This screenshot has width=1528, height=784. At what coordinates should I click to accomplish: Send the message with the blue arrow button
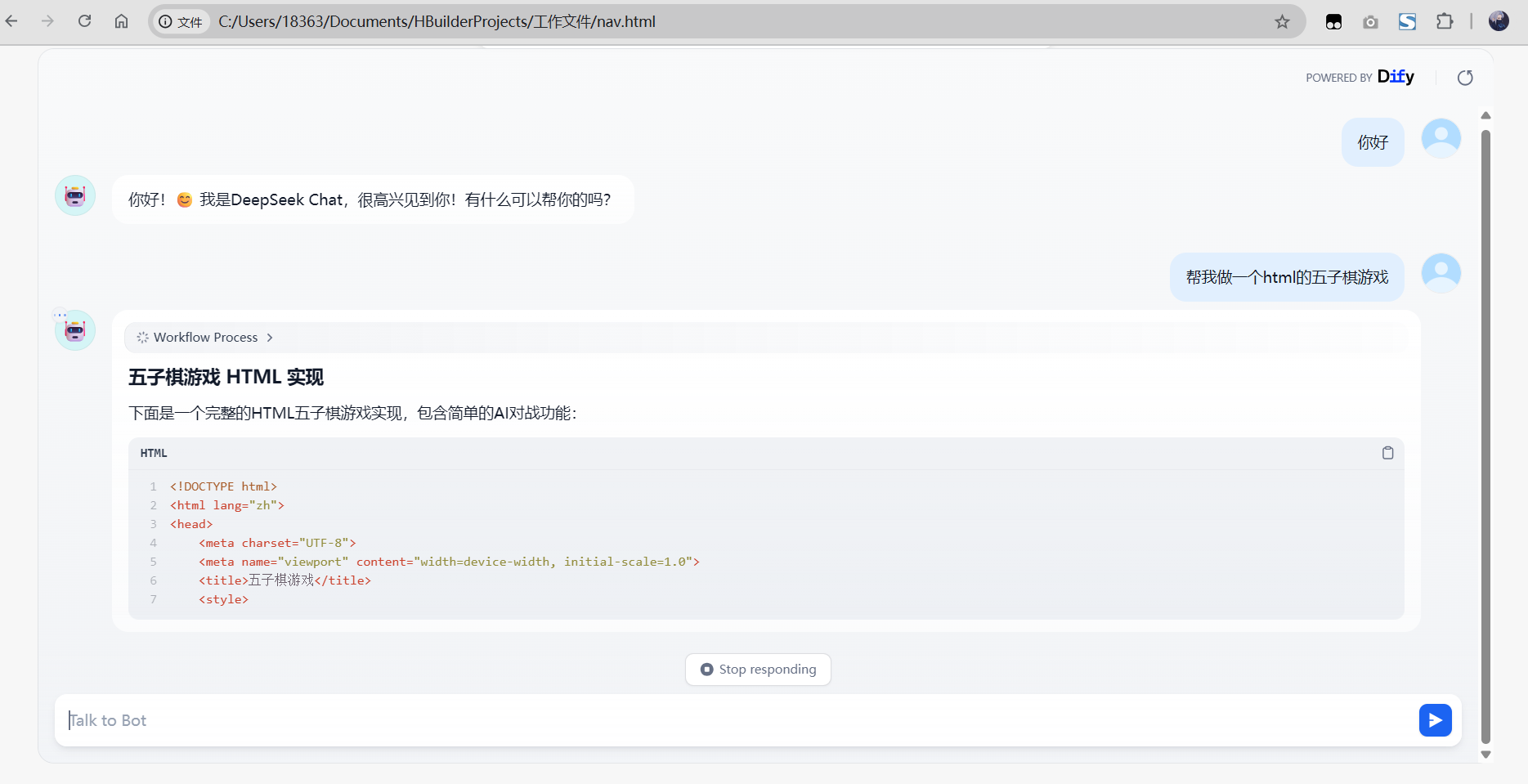1435,720
